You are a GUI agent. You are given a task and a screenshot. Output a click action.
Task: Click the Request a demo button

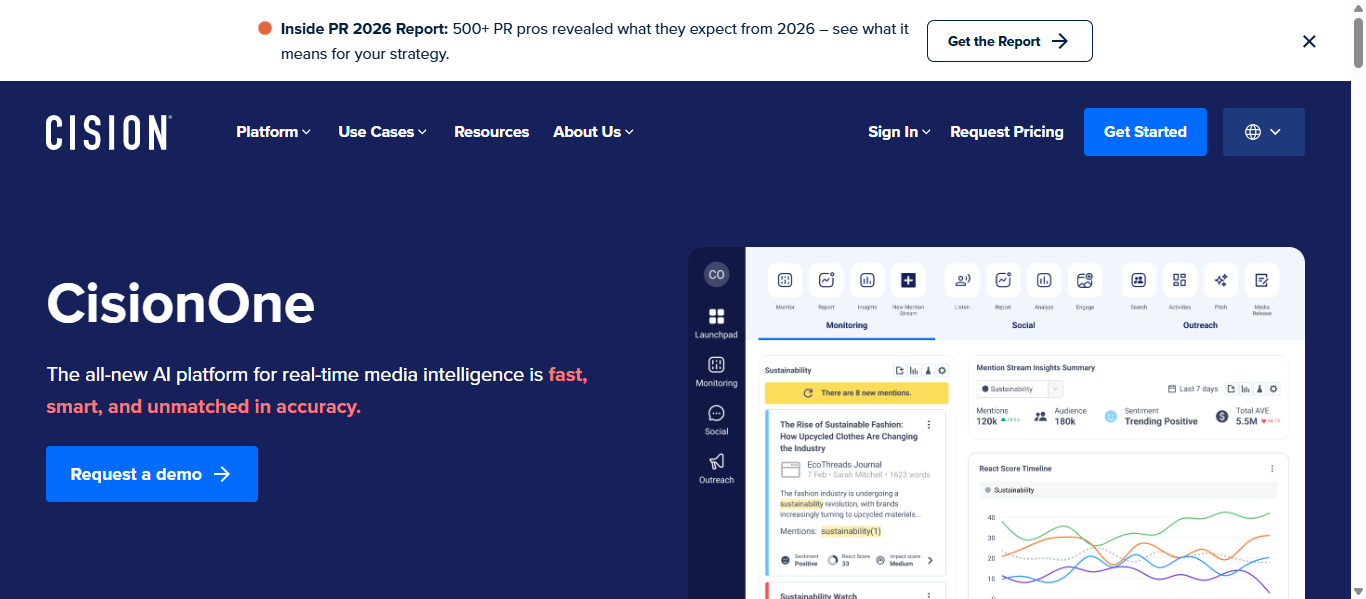pos(152,474)
